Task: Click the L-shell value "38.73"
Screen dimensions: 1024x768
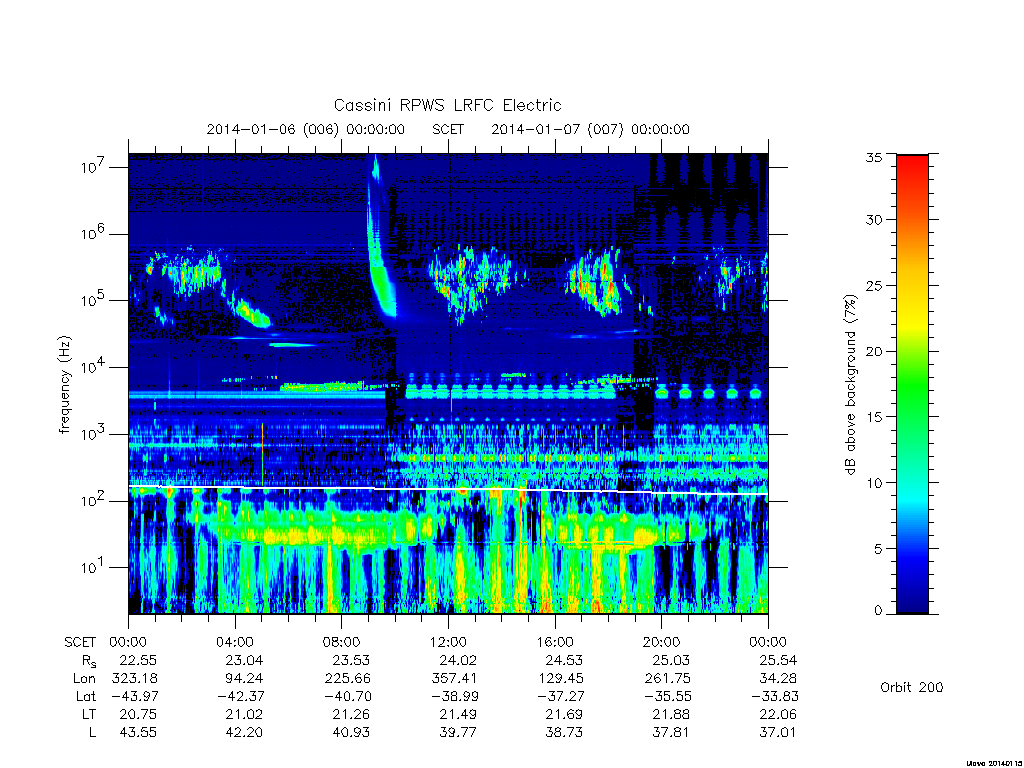Action: point(564,733)
